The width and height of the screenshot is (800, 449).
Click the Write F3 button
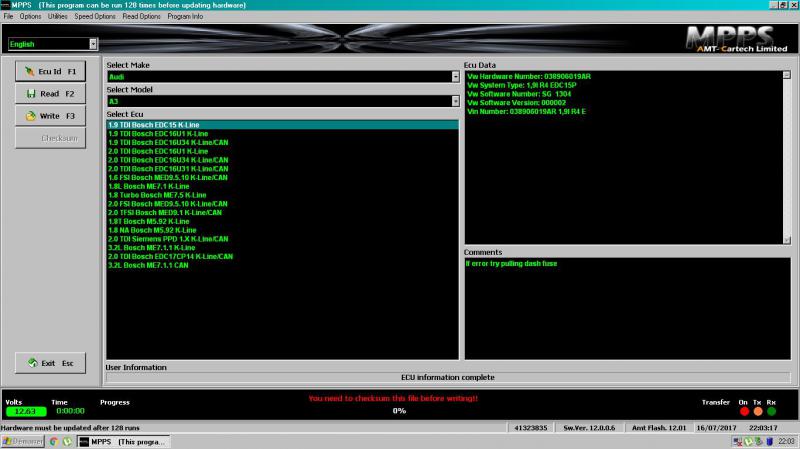point(51,116)
